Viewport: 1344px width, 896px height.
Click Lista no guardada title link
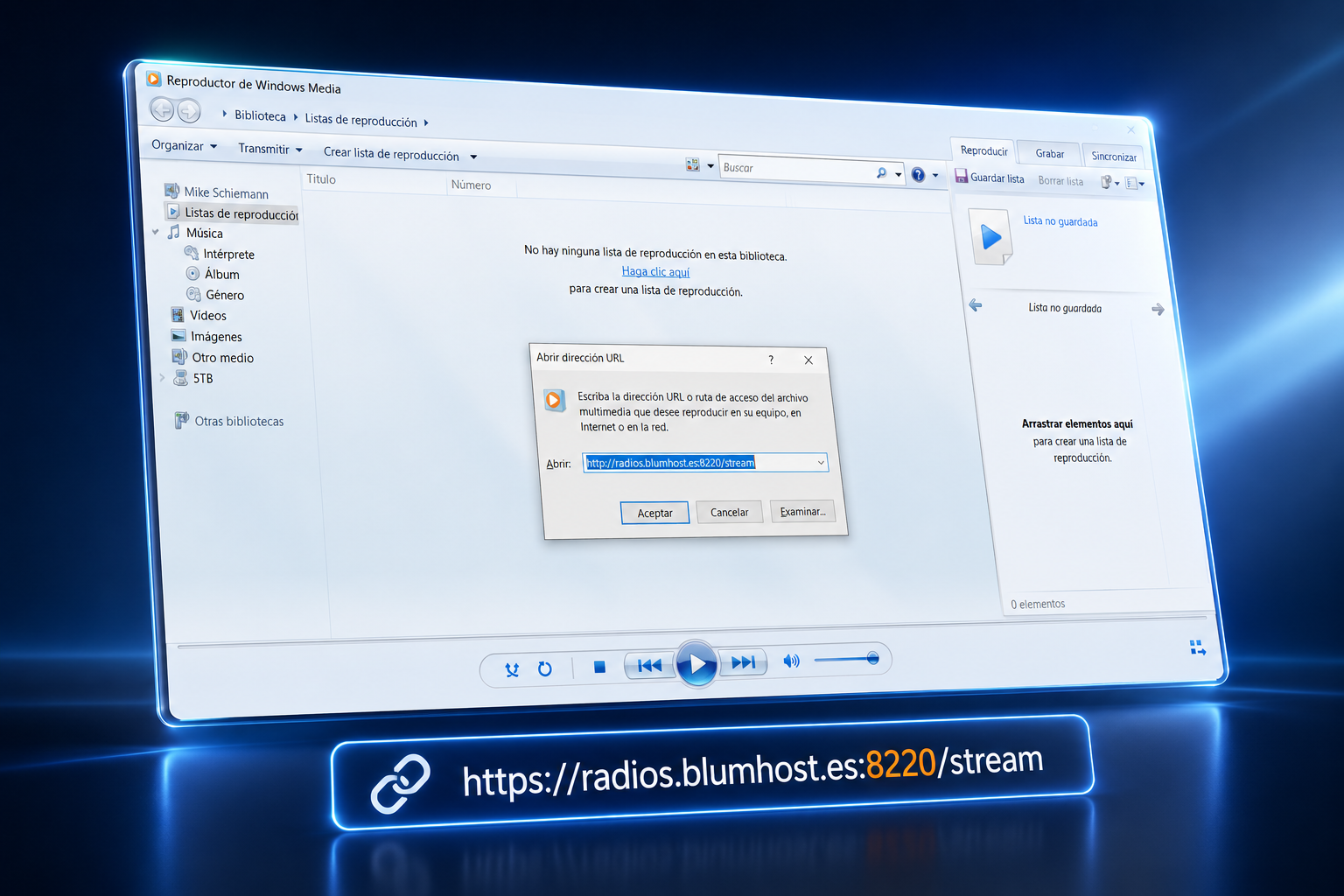click(x=1060, y=221)
